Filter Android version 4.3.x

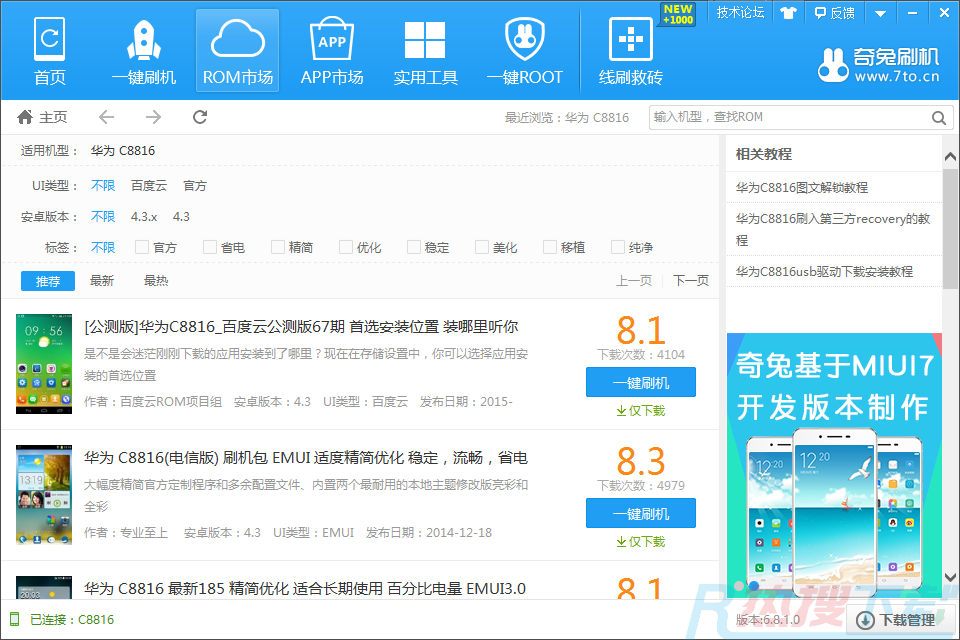tap(144, 216)
